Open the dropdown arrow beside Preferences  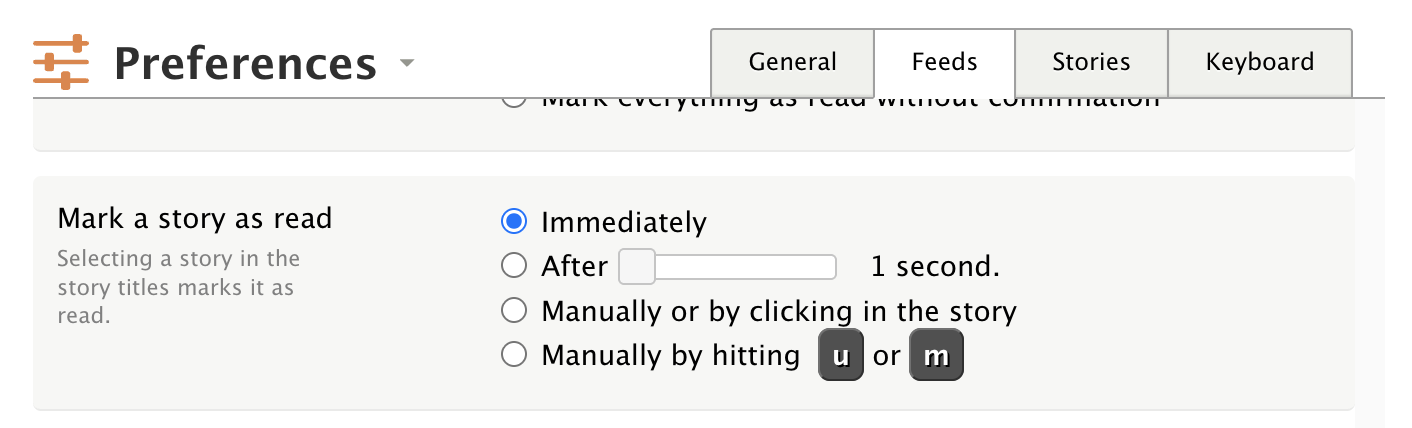point(405,64)
